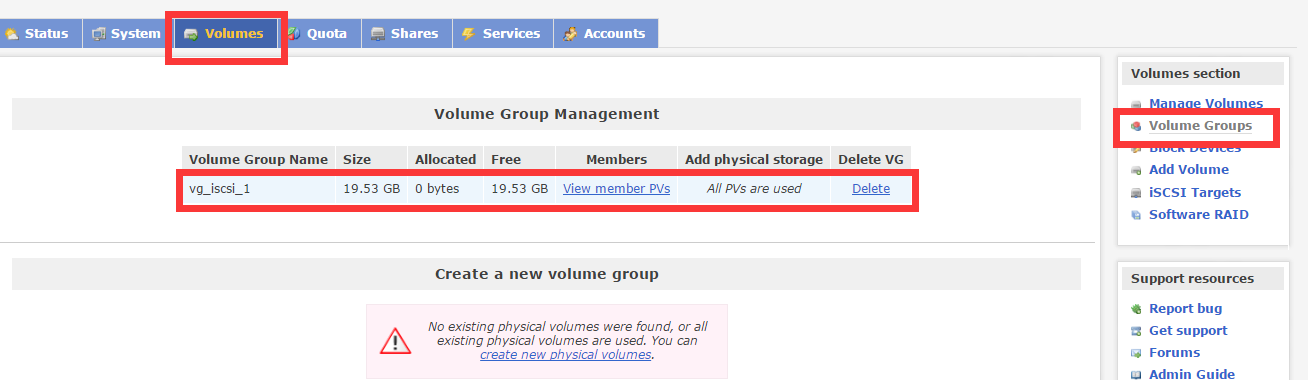Screen dimensions: 1308x380
Task: Click the Volumes tab disk icon
Action: [191, 34]
